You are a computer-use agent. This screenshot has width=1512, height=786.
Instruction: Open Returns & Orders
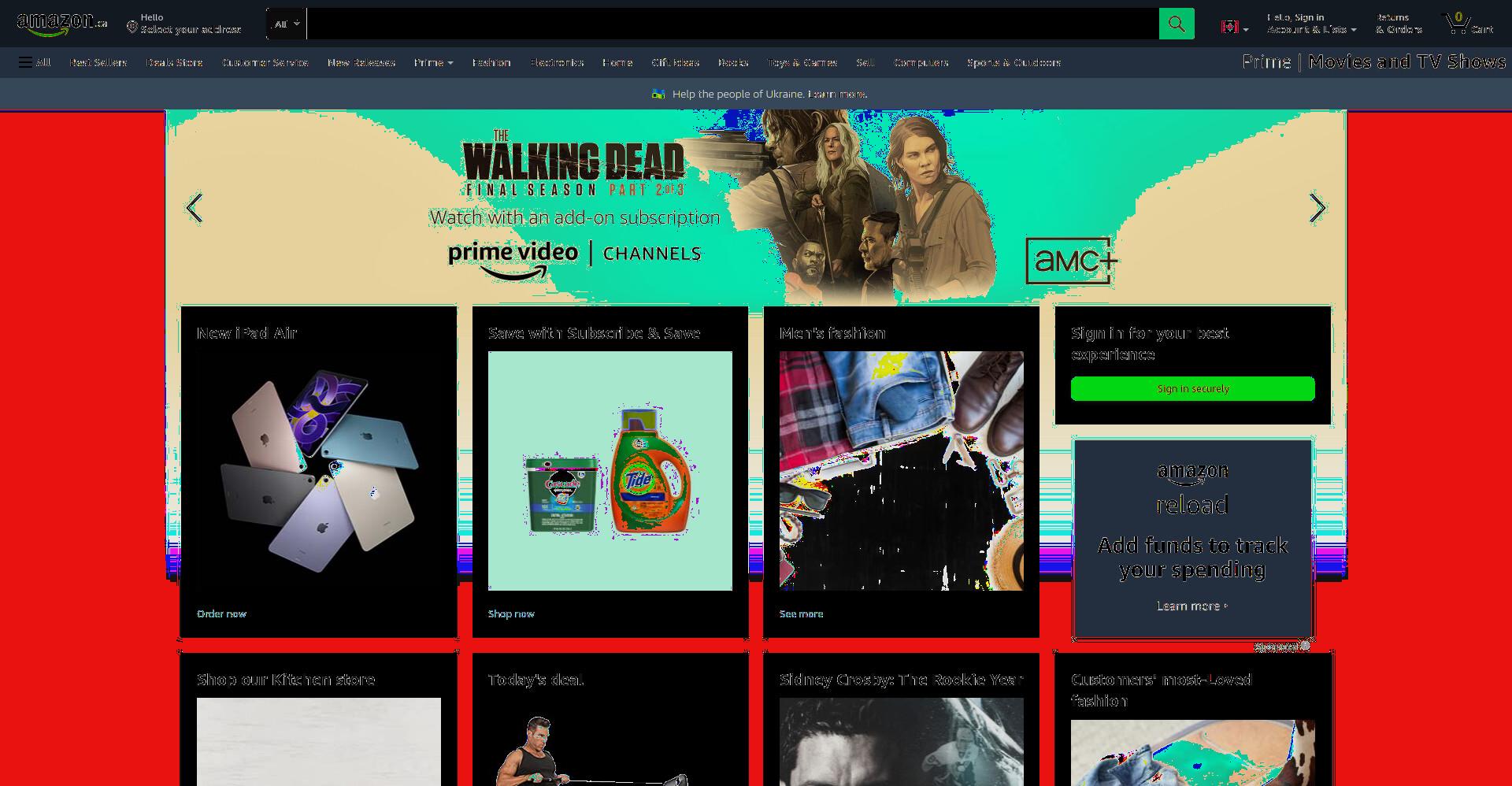pos(1399,24)
